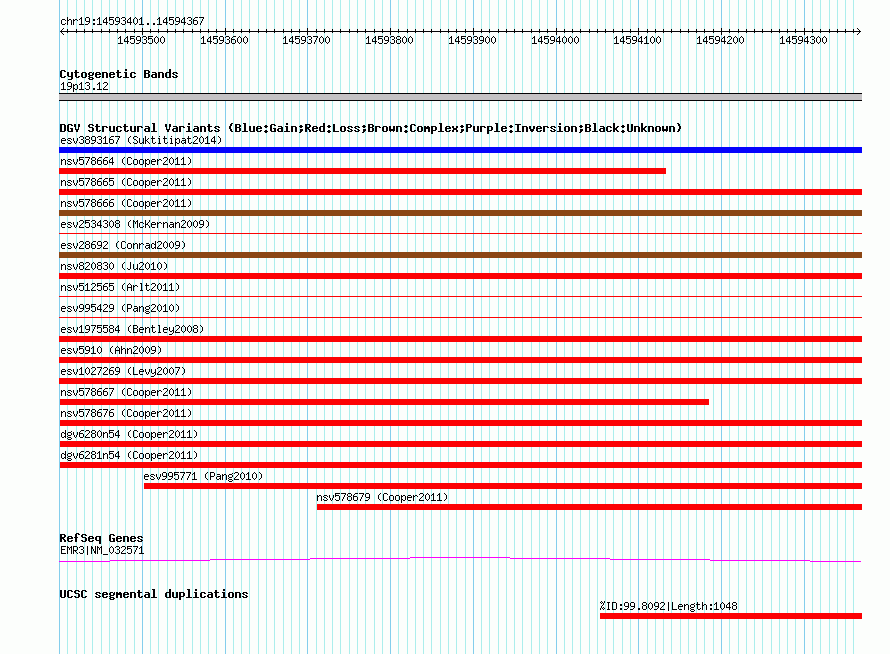The image size is (890, 654).
Task: Select the magenta EMR3 gene line
Action: (460, 560)
